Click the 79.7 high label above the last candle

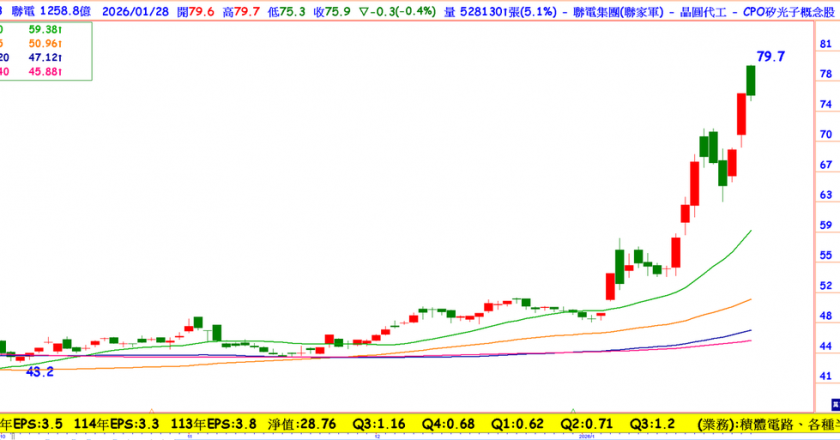pos(770,56)
